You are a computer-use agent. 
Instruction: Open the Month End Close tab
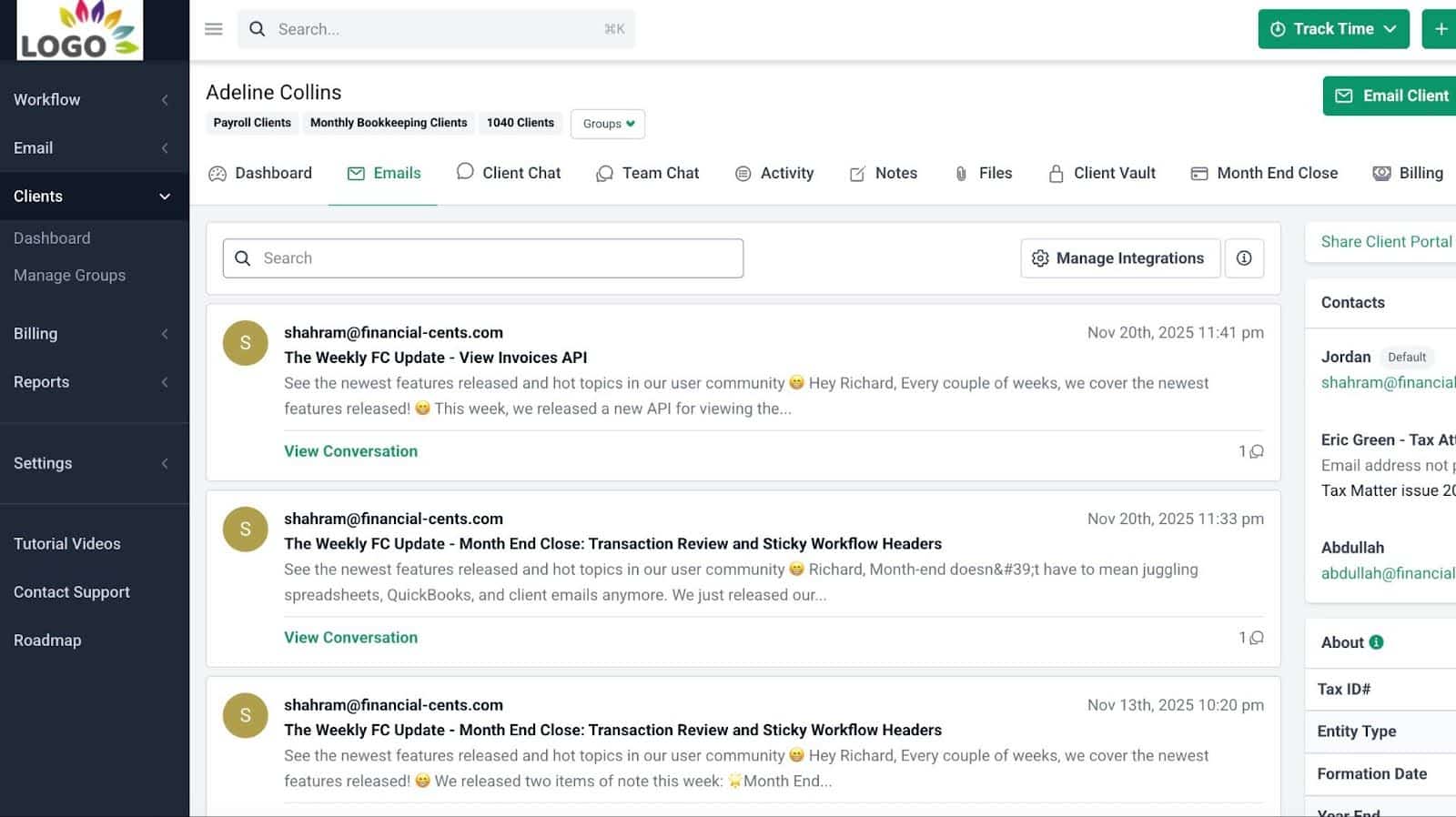[x=1265, y=173]
